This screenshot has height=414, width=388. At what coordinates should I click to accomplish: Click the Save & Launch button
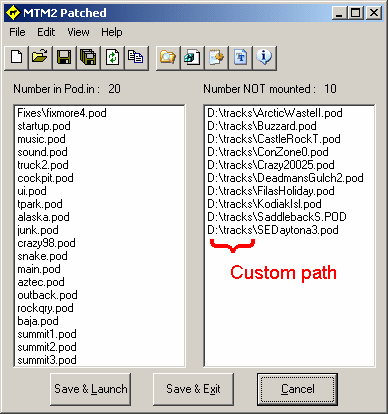(90, 389)
